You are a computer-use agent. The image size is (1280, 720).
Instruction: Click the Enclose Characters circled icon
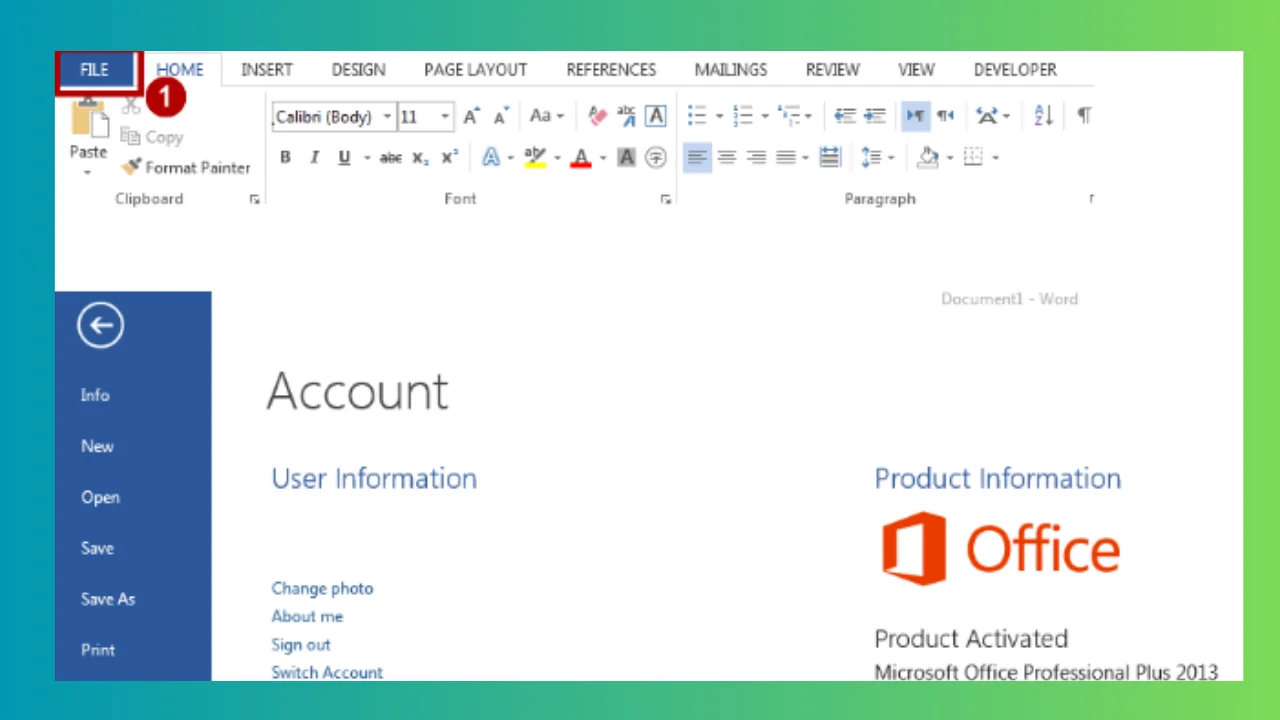click(656, 157)
